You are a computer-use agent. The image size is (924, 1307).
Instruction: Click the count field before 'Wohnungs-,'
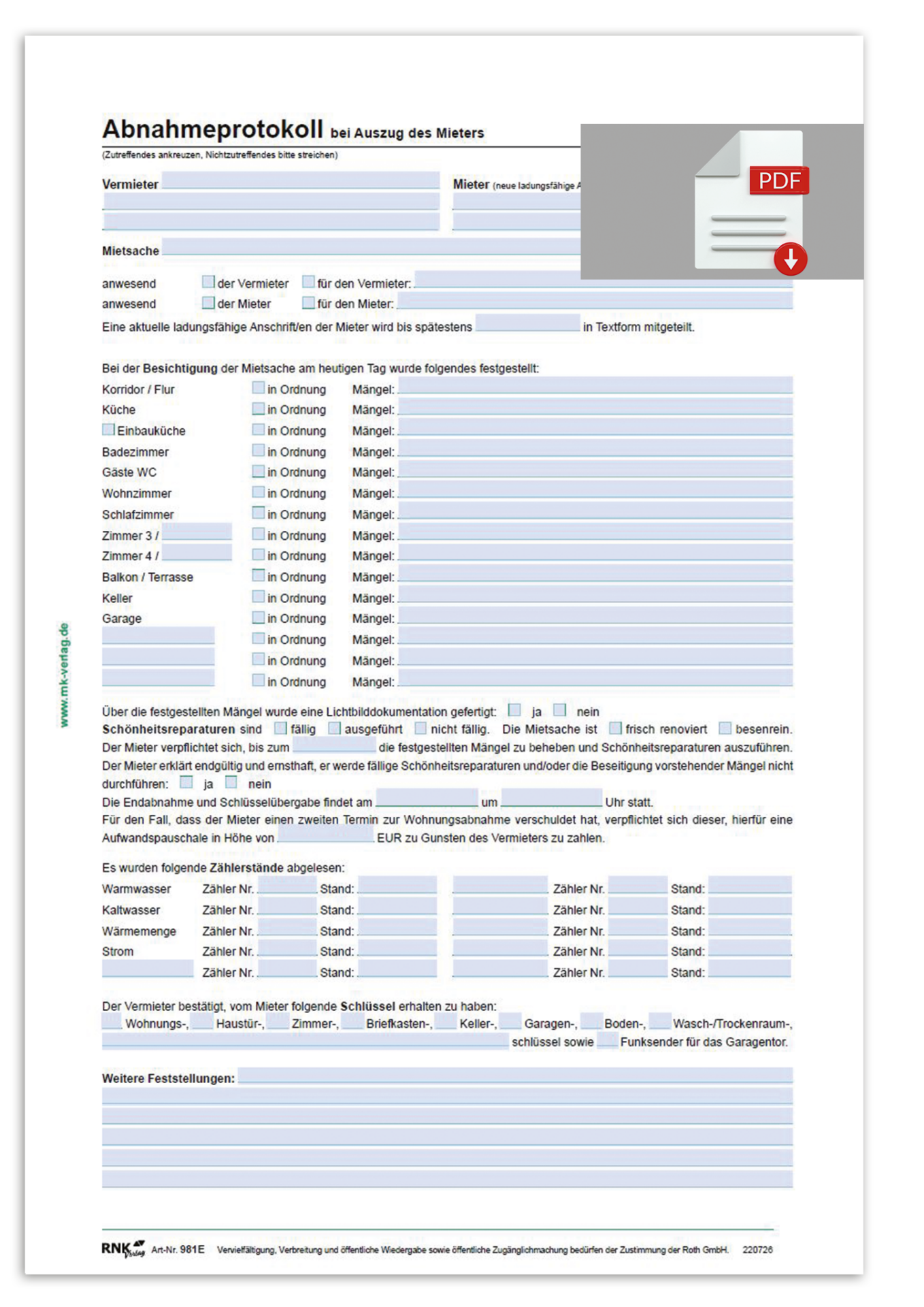click(x=112, y=1021)
